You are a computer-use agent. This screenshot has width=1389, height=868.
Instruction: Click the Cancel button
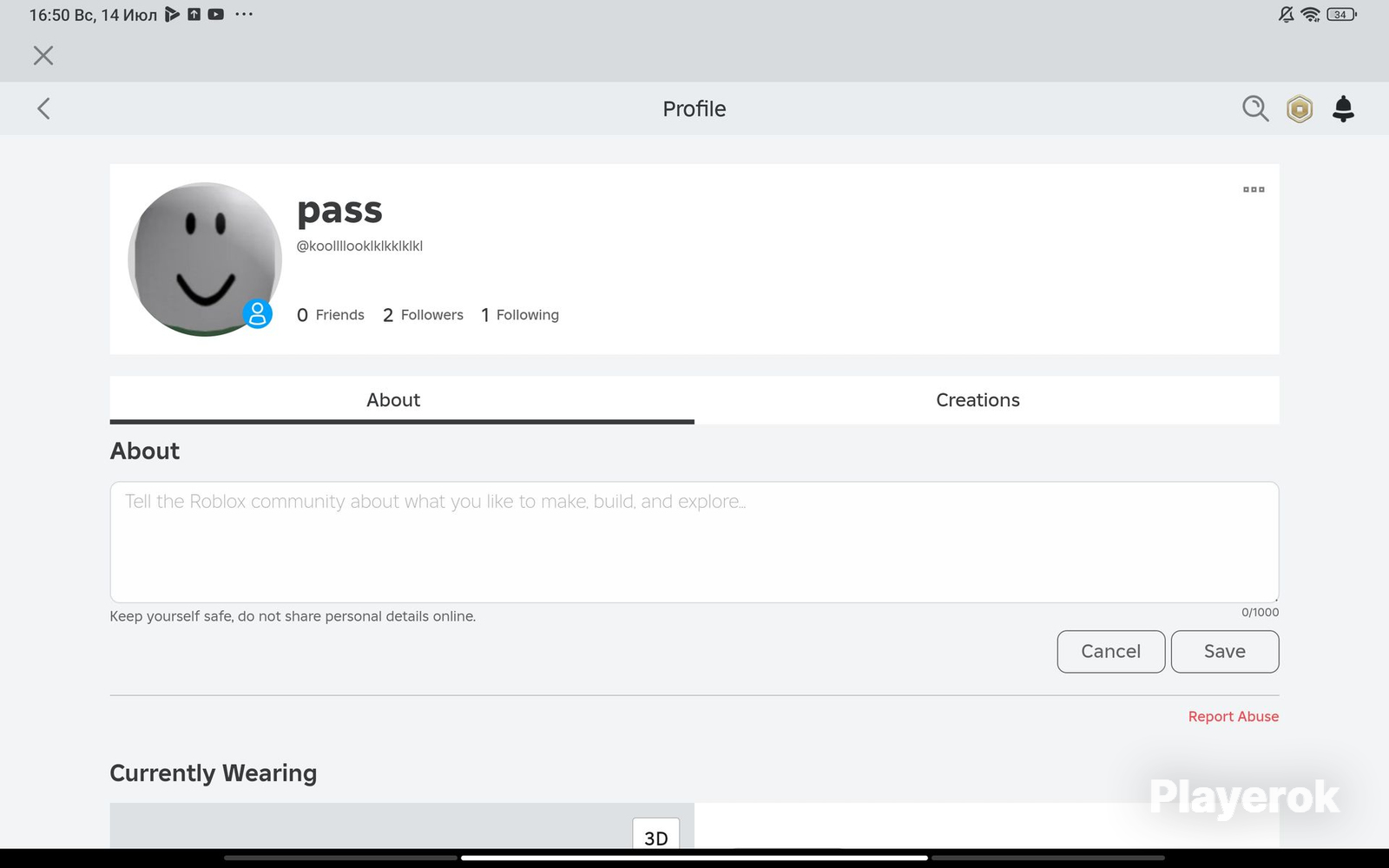(x=1111, y=651)
